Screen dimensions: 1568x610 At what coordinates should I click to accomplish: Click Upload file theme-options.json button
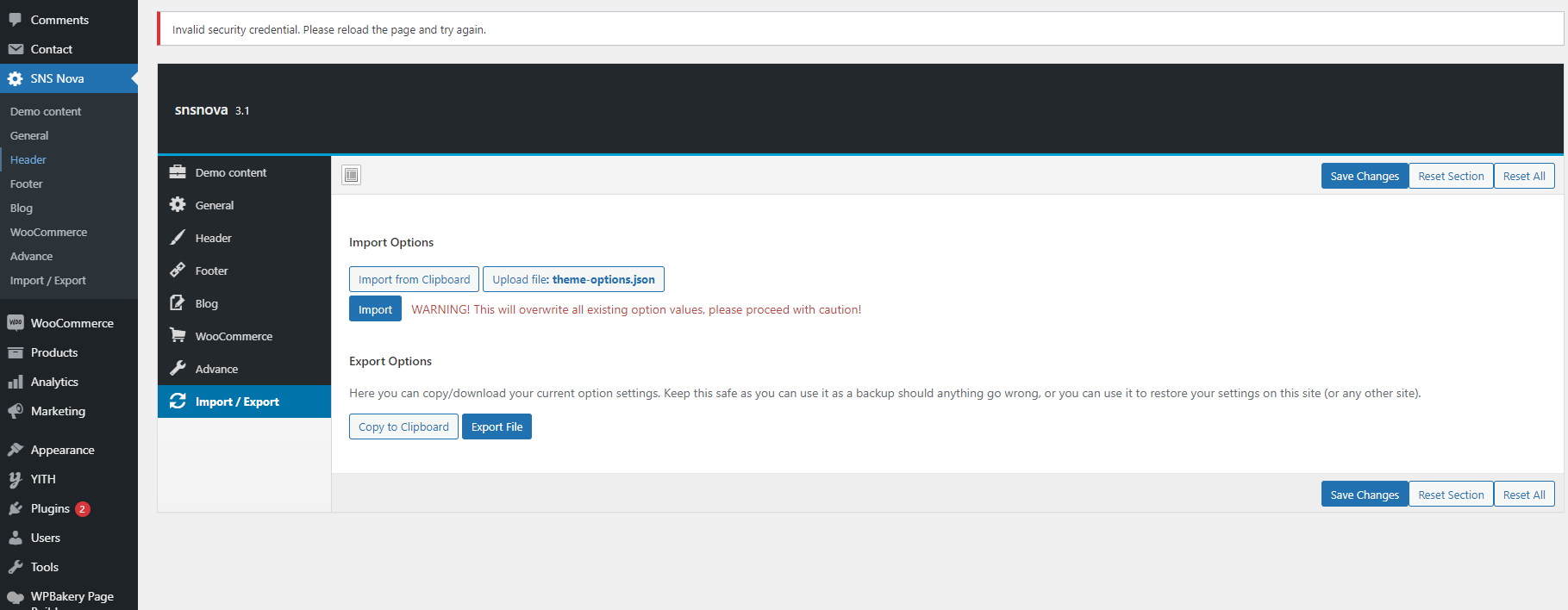[x=573, y=279]
